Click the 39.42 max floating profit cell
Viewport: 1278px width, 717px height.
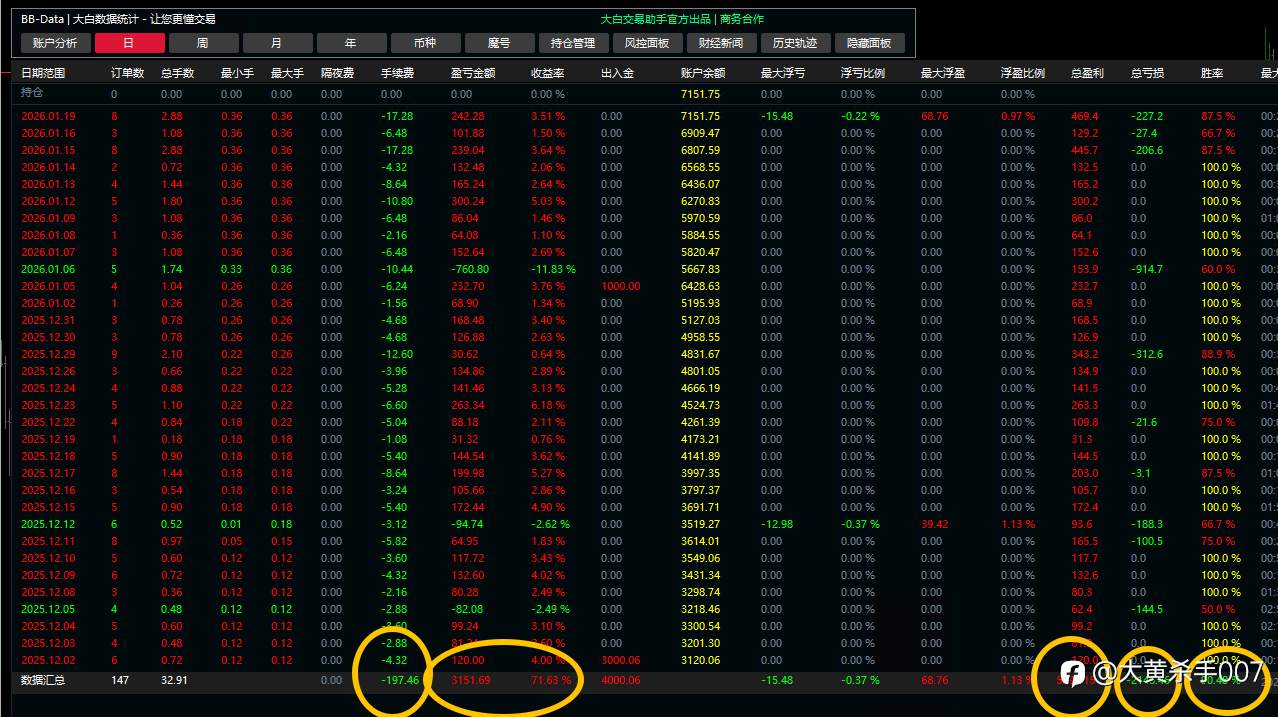pyautogui.click(x=934, y=524)
